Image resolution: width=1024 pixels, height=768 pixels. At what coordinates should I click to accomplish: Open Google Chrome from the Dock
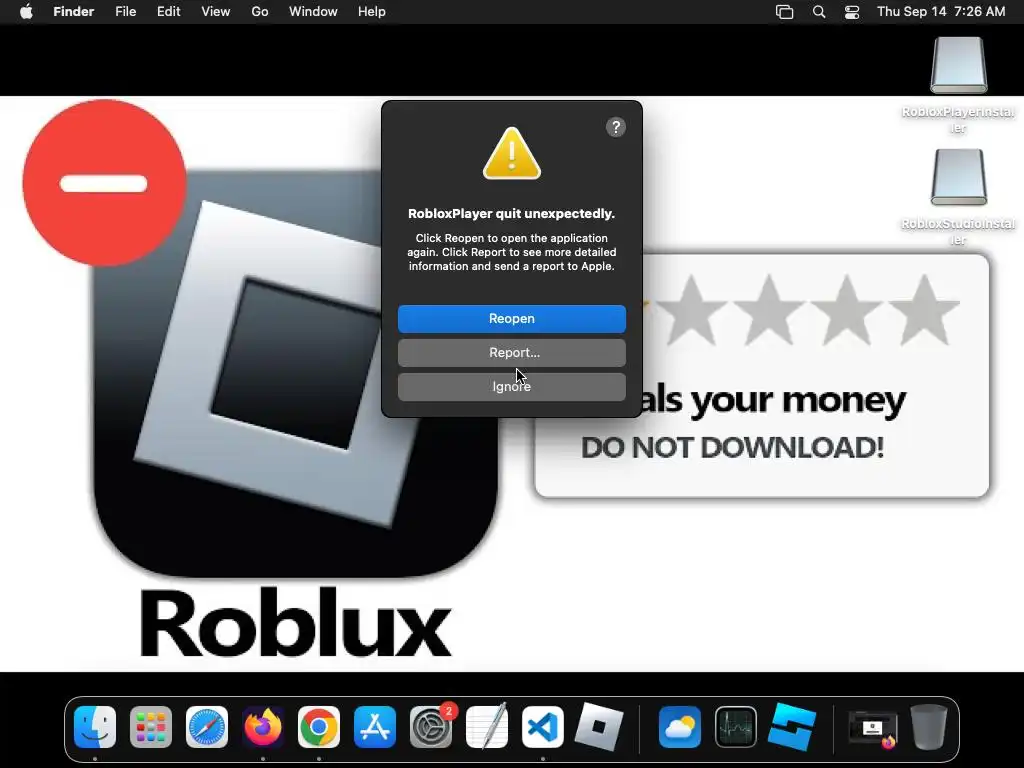pos(319,727)
